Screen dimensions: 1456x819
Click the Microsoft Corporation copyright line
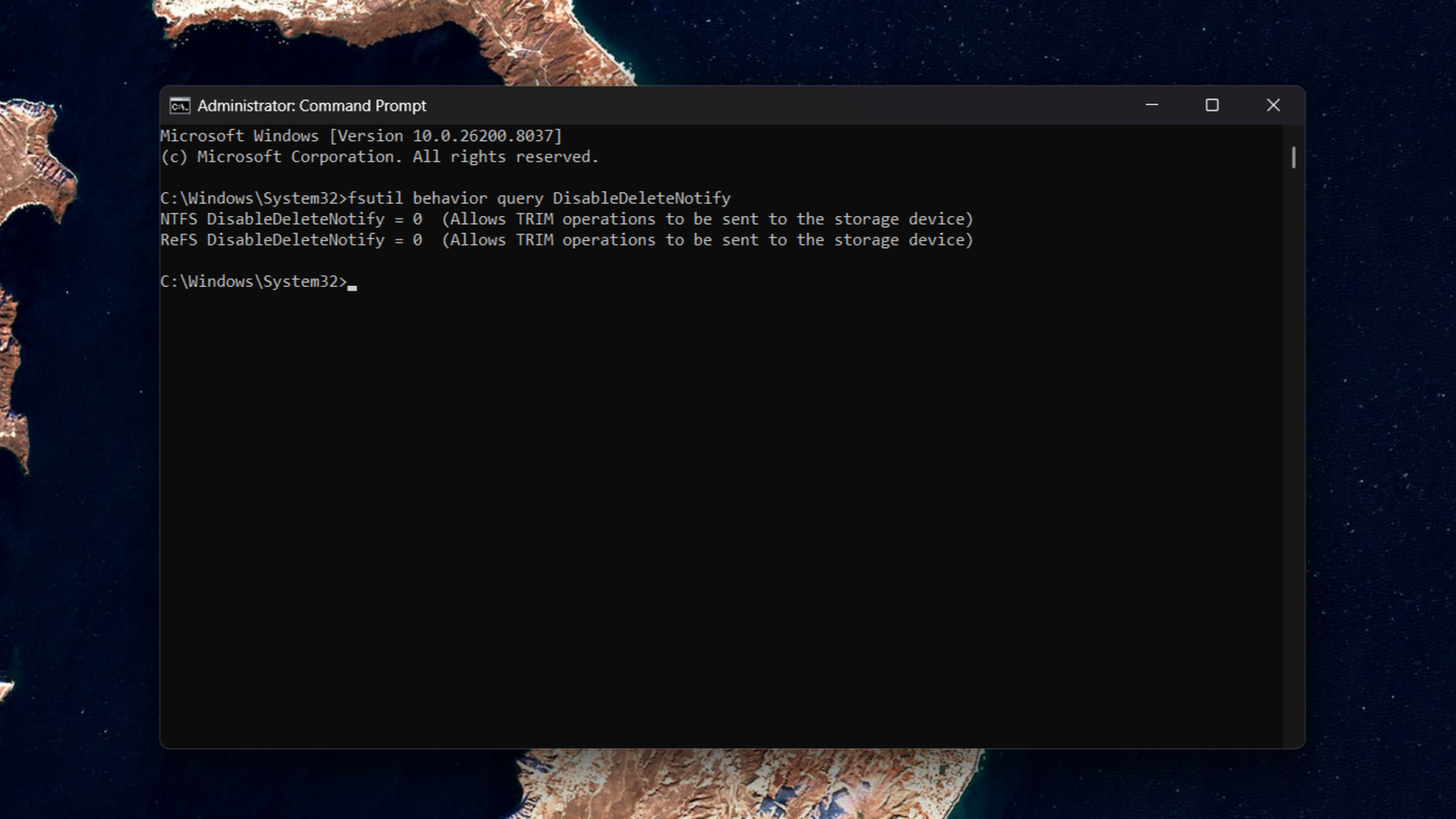[x=379, y=156]
